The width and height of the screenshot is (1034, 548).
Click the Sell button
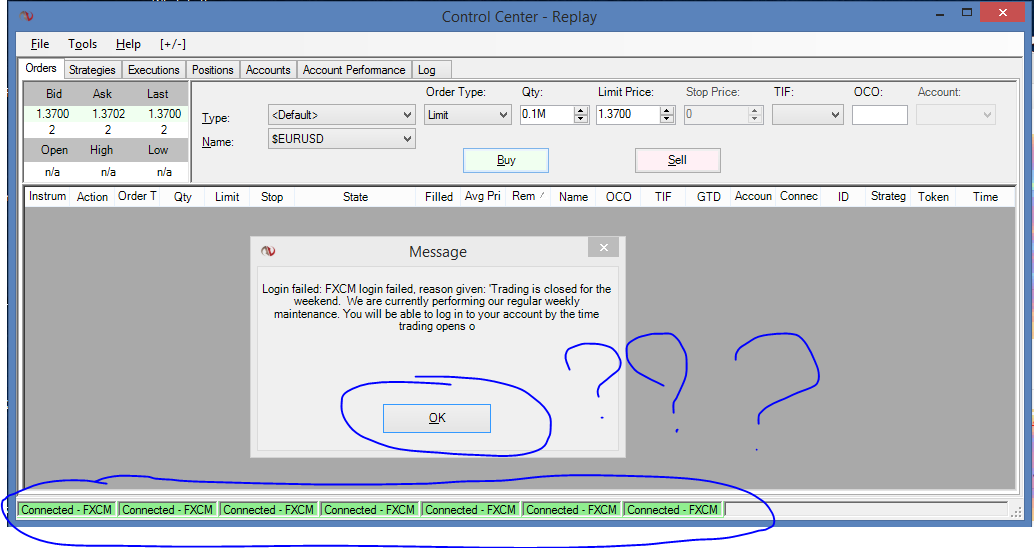tap(677, 160)
